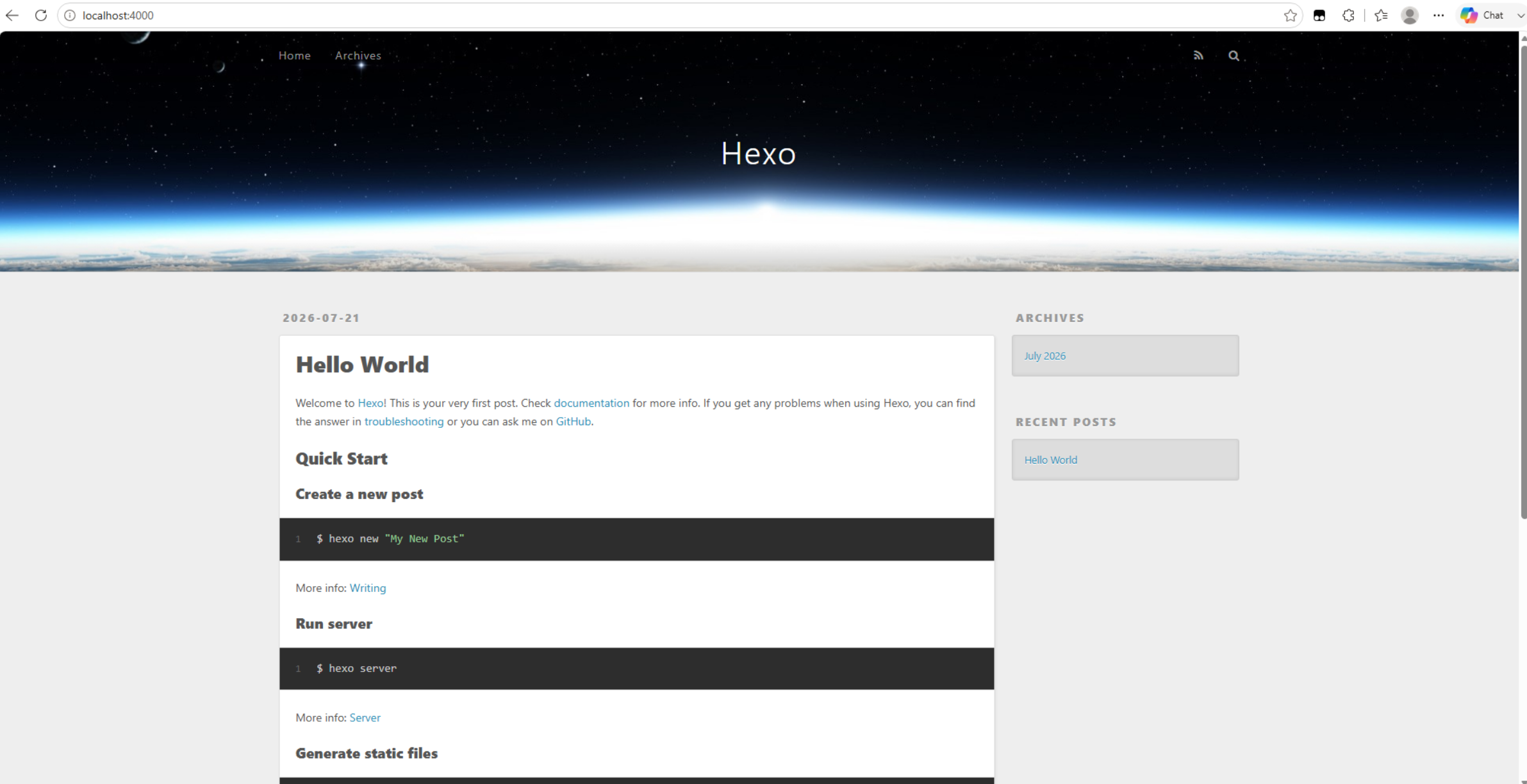Viewport: 1527px width, 784px height.
Task: Open the Server more info link
Action: tap(365, 717)
